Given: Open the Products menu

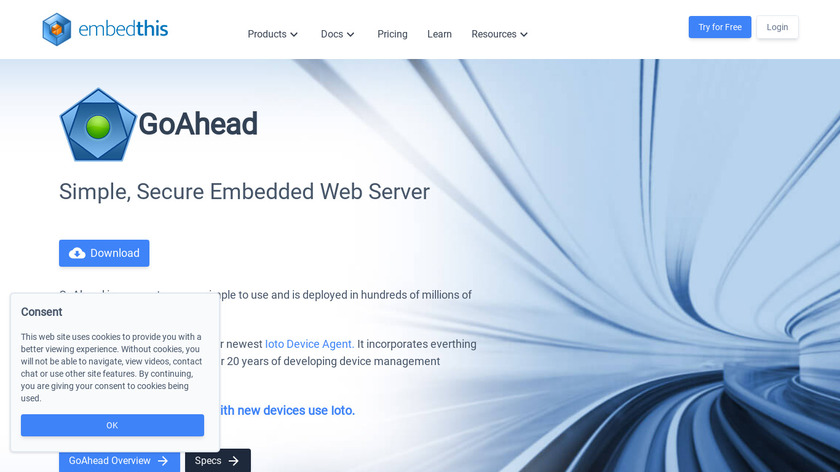Looking at the screenshot, I should click(273, 34).
